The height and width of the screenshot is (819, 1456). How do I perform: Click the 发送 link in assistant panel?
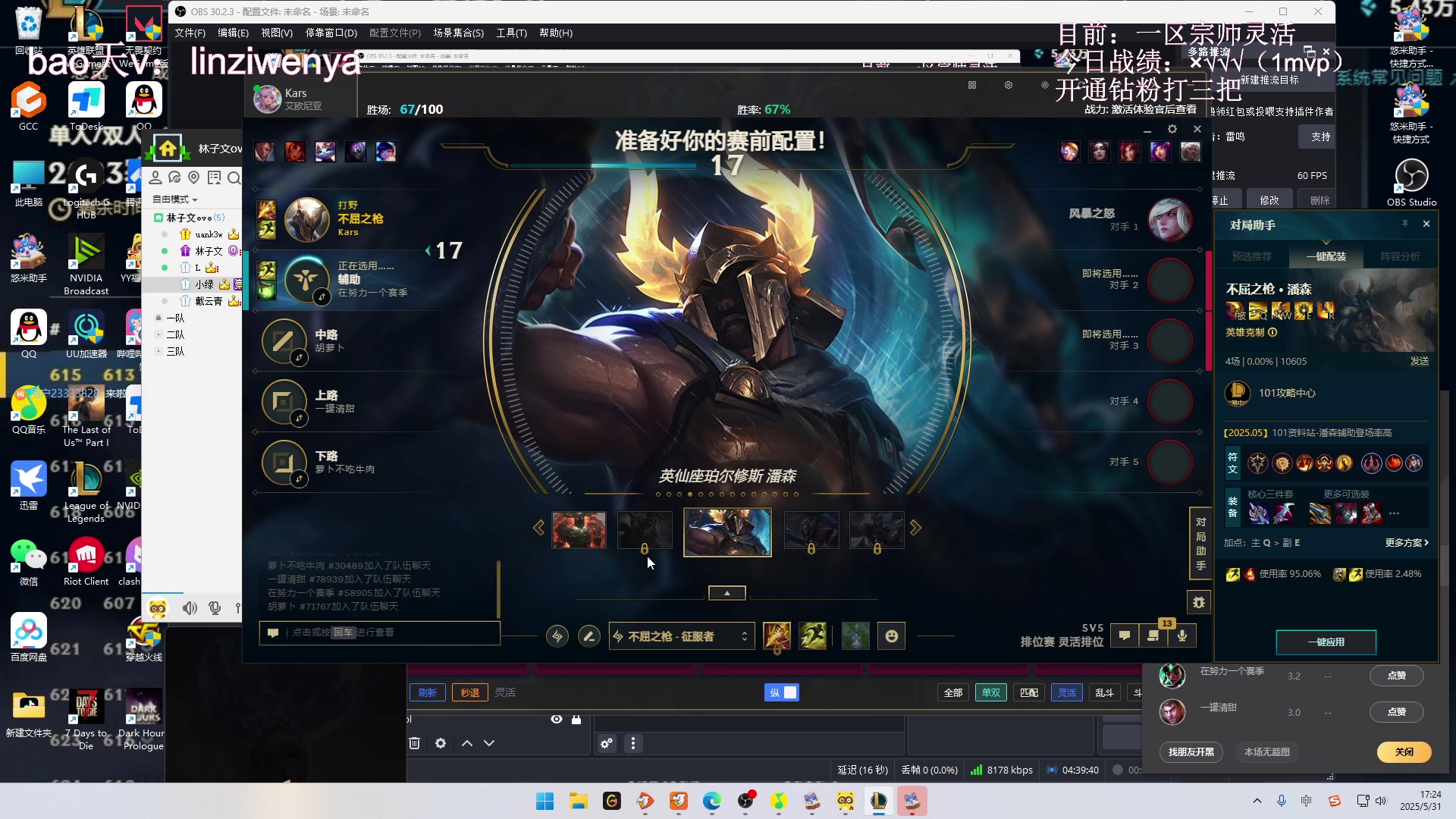point(1420,361)
